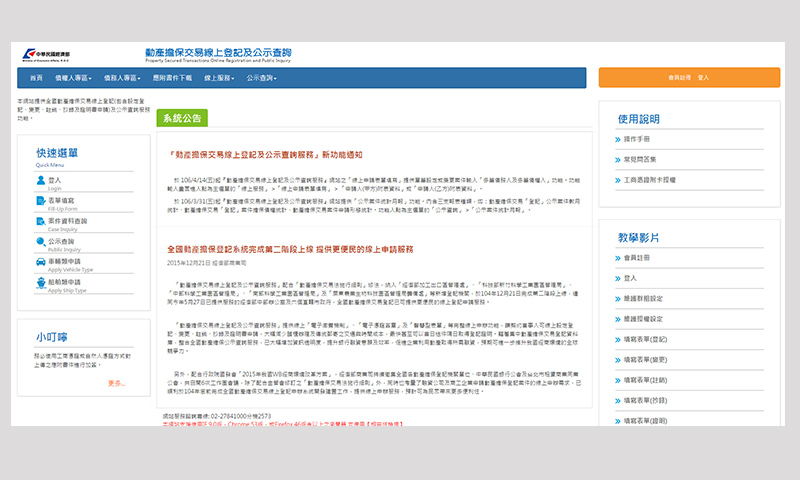Go to 首頁 in the blue navigation bar
The image size is (800, 480).
coord(36,78)
